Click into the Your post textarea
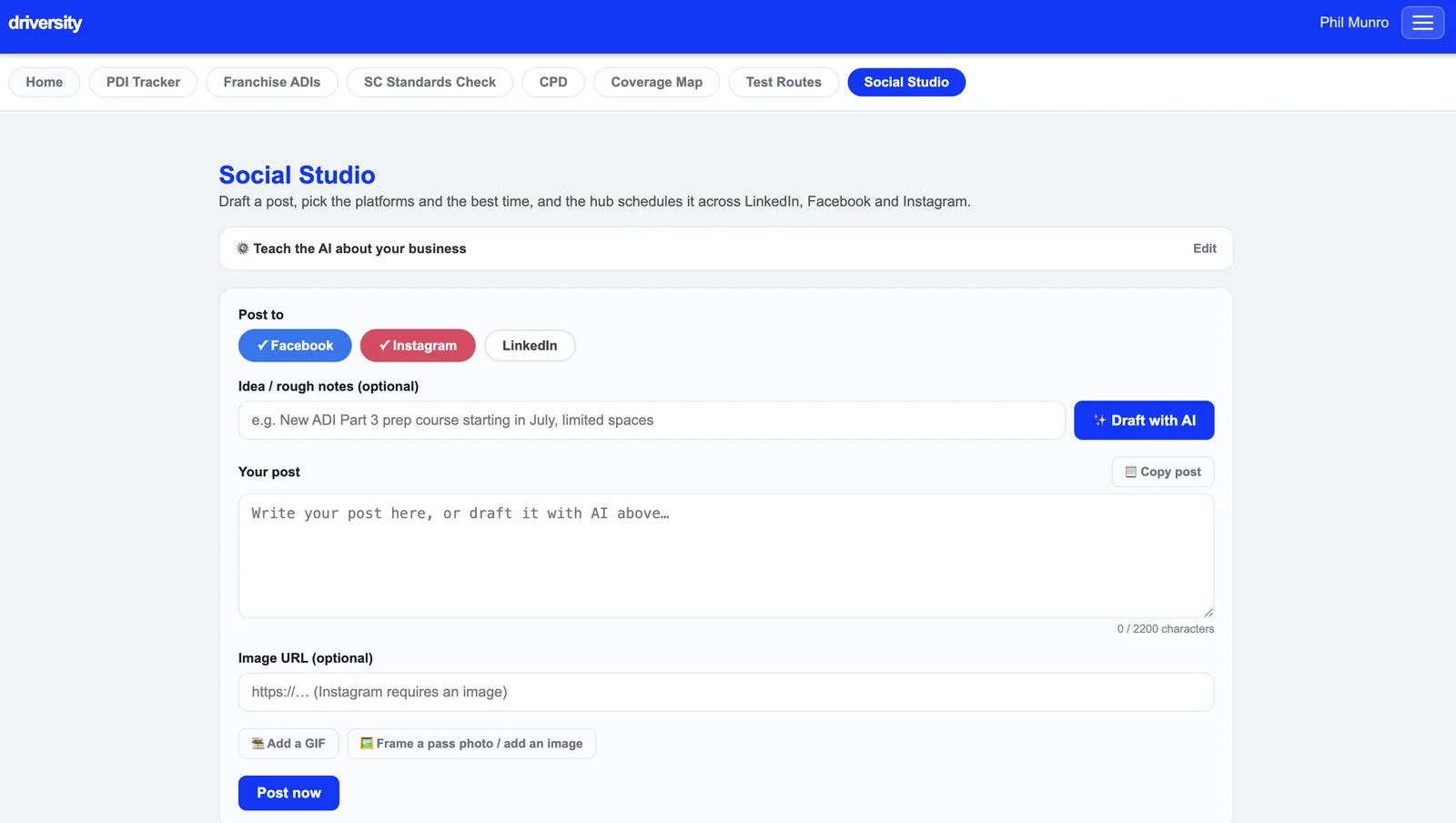1456x823 pixels. pyautogui.click(x=726, y=556)
